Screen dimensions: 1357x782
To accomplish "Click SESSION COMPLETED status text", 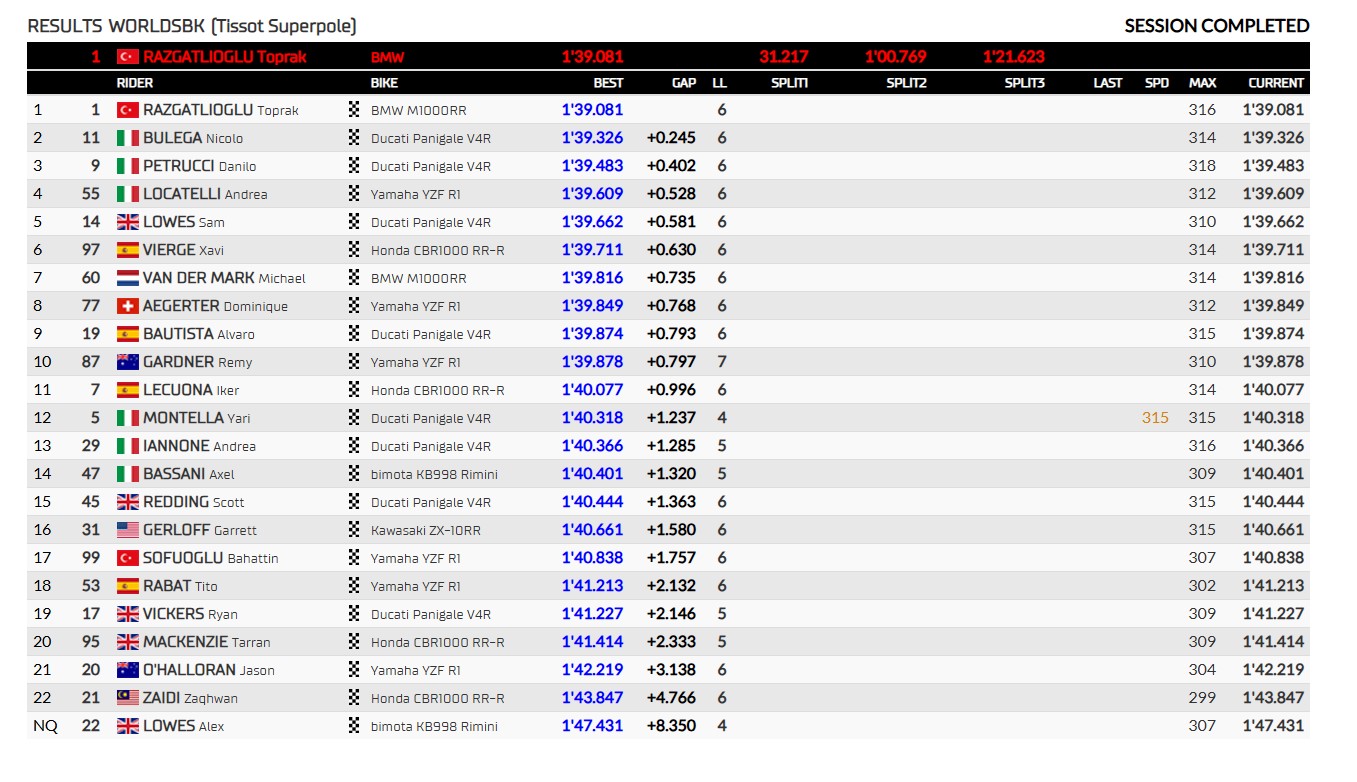I will 1217,26.
